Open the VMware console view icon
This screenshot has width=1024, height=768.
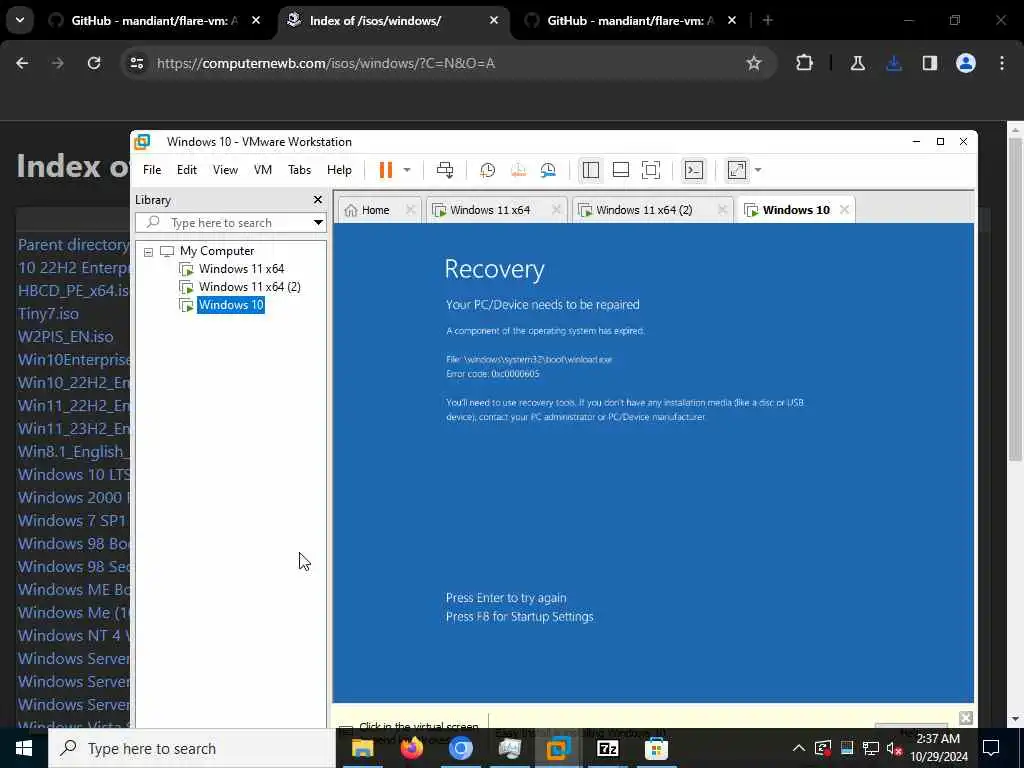point(694,170)
